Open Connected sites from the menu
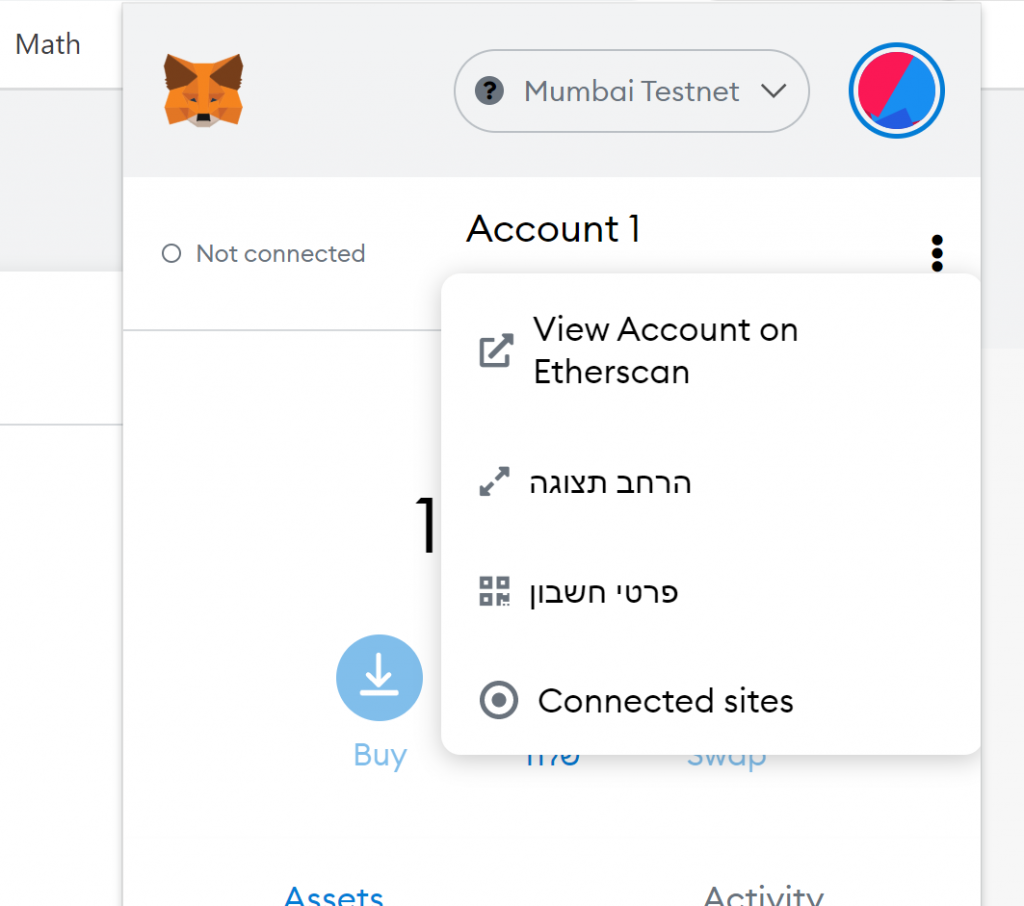Image resolution: width=1024 pixels, height=906 pixels. [665, 701]
